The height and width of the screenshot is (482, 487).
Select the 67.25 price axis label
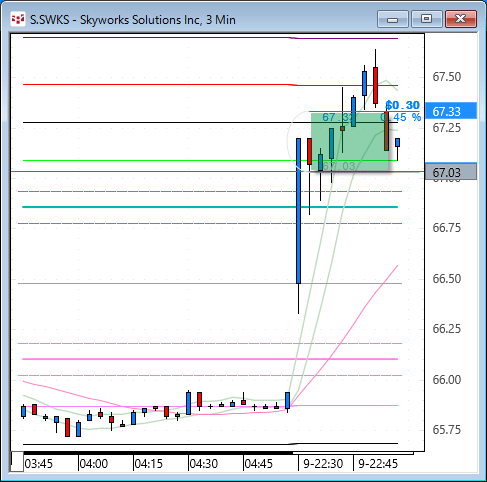447,128
